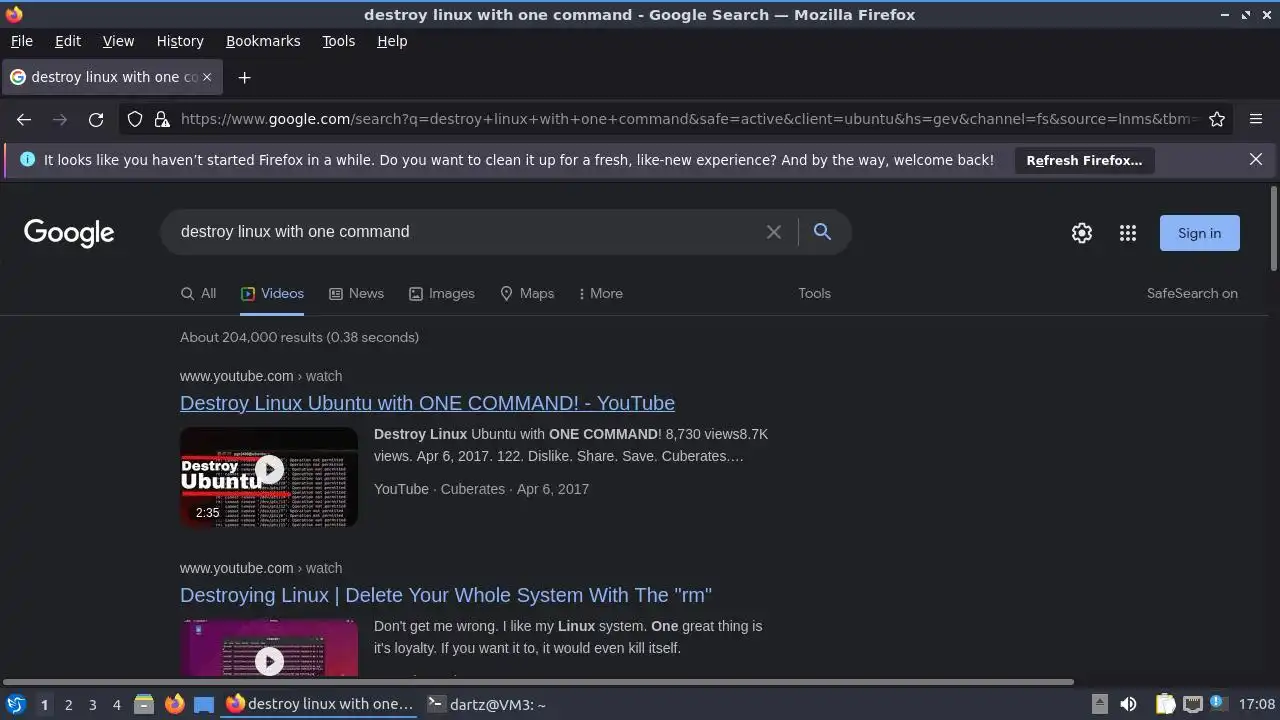Play the 'Destroy Ubuntu' video thumbnail
The width and height of the screenshot is (1280, 720).
click(269, 477)
